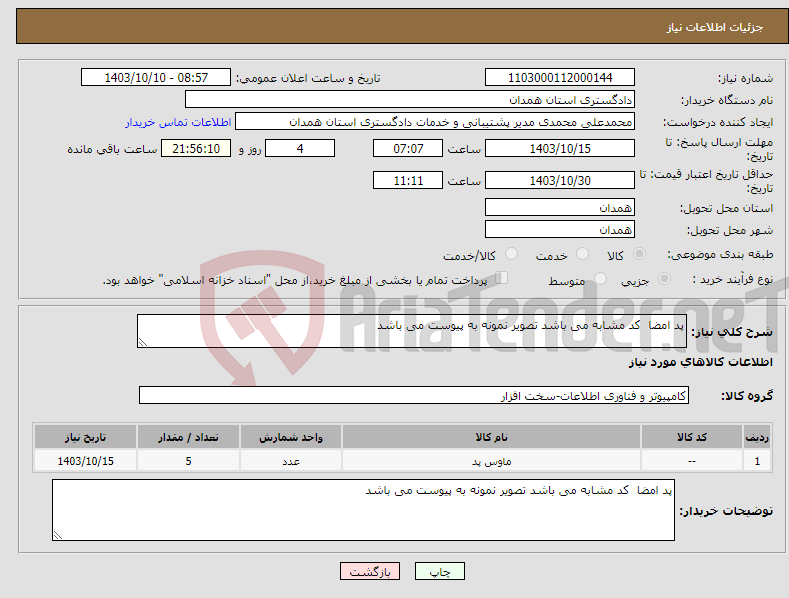
Task: Click the deadline time field 07:07
Action: (408, 148)
